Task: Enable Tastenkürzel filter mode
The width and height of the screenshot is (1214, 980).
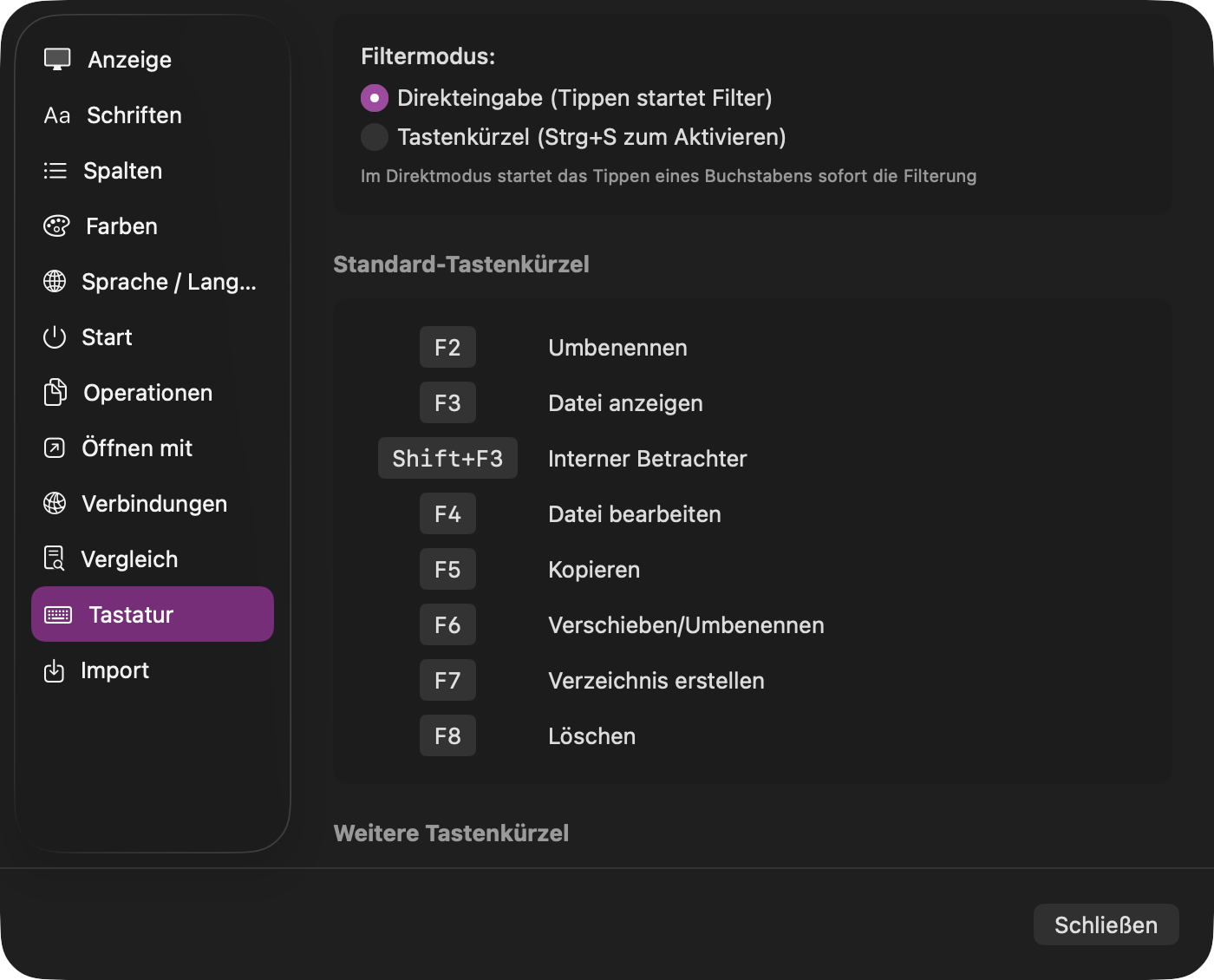Action: pyautogui.click(x=374, y=137)
